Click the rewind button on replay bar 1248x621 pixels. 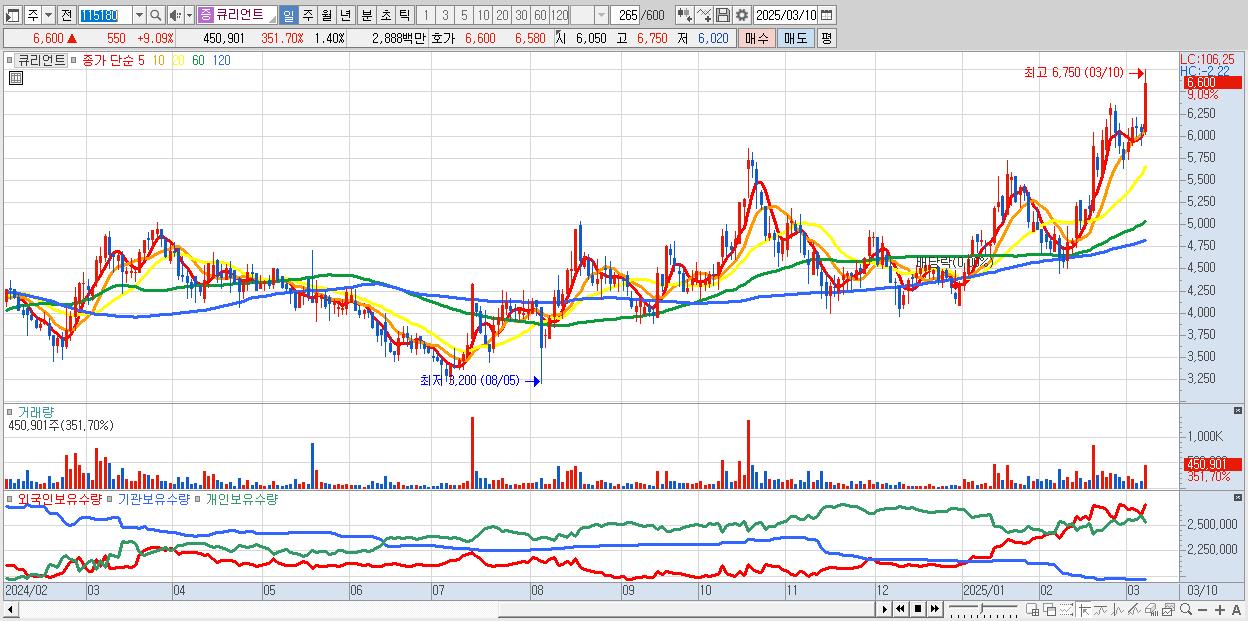pos(900,609)
